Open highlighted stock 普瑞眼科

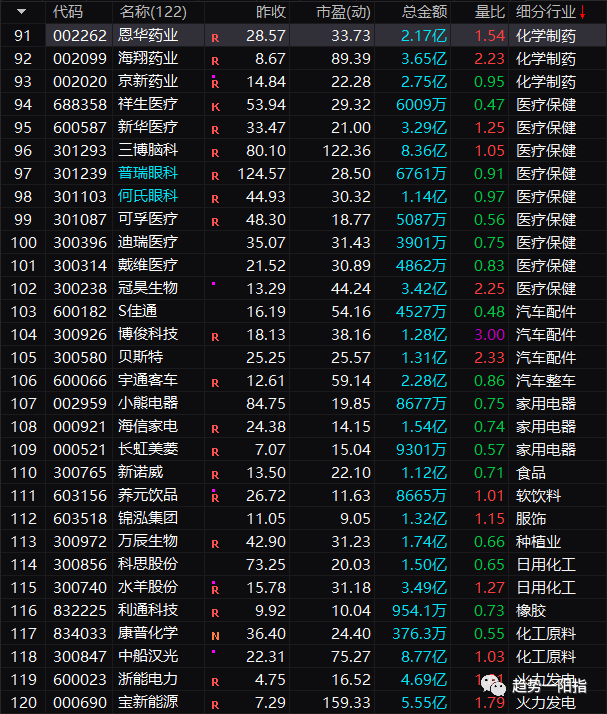(148, 173)
